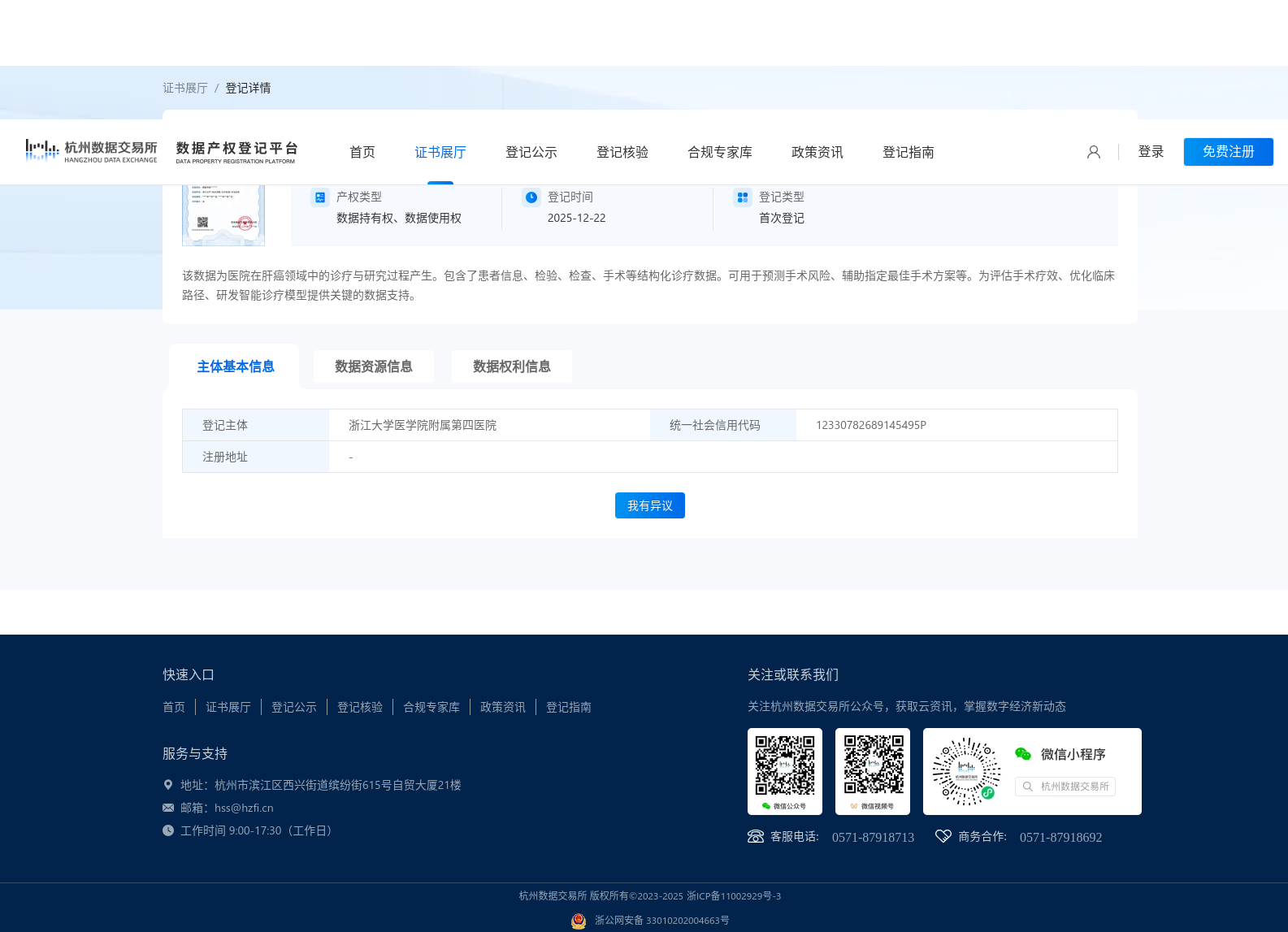Open footer 登记指南 link

pyautogui.click(x=569, y=707)
